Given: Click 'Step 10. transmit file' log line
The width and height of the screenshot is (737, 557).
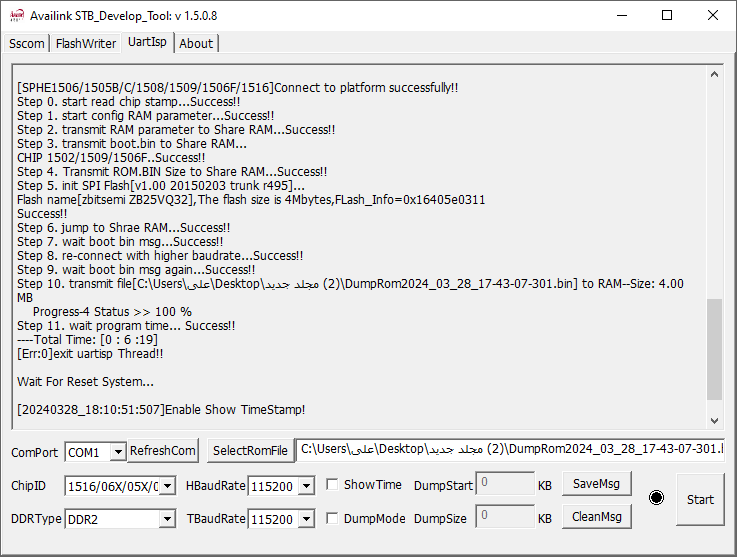Looking at the screenshot, I should coord(350,290).
